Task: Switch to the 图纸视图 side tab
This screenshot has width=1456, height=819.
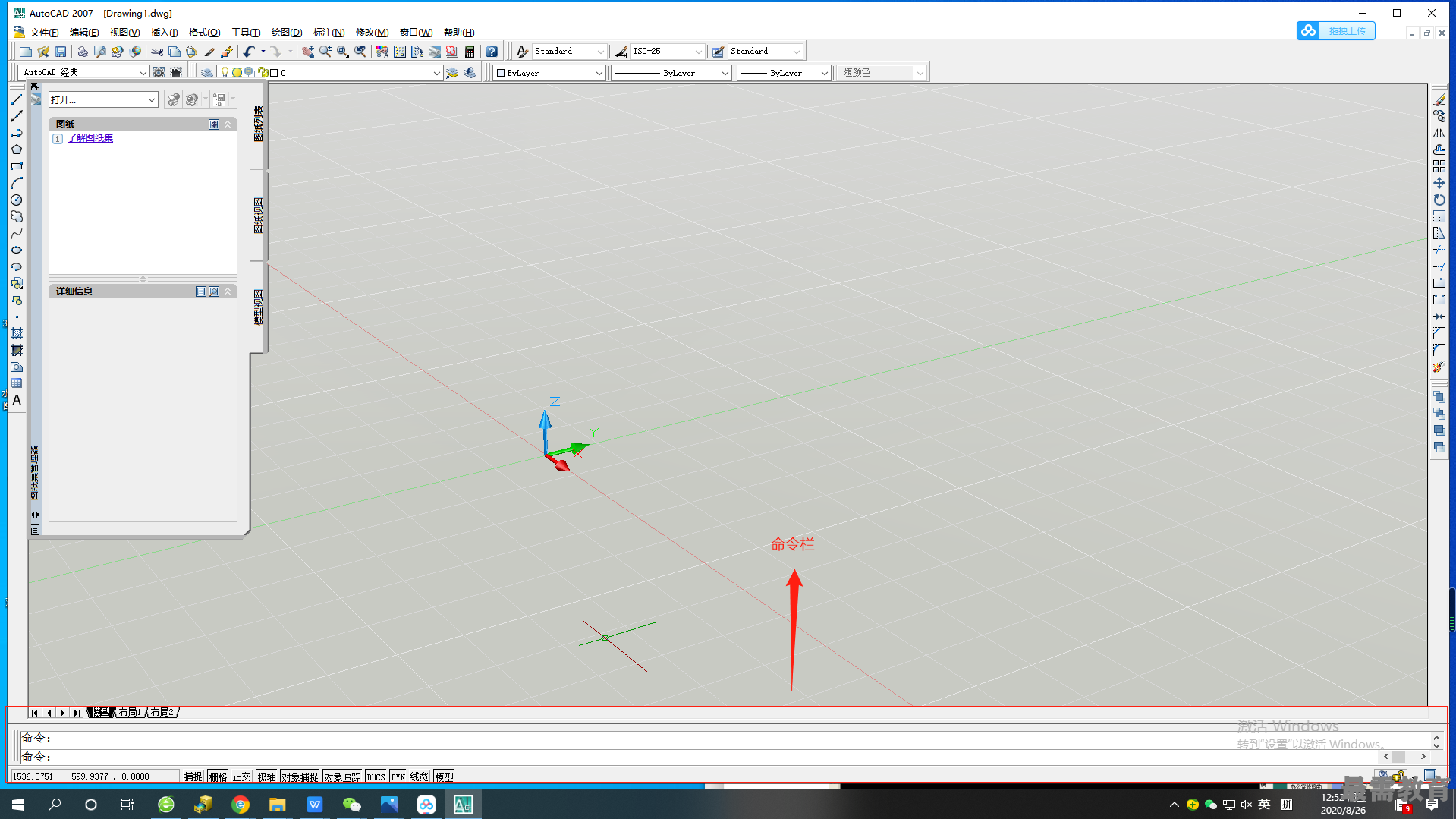Action: click(x=258, y=216)
